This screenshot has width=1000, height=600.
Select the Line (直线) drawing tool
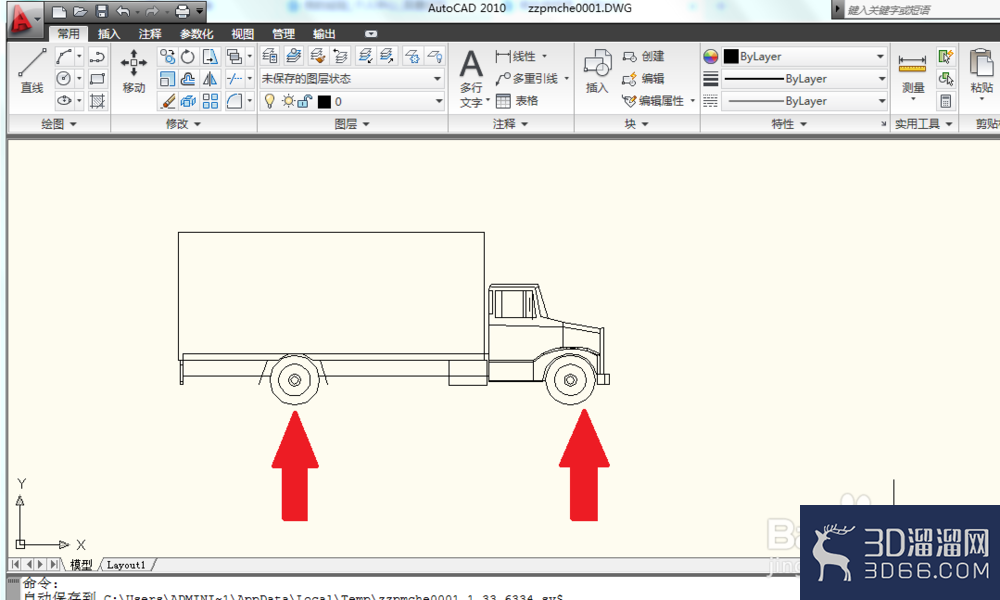coord(31,70)
